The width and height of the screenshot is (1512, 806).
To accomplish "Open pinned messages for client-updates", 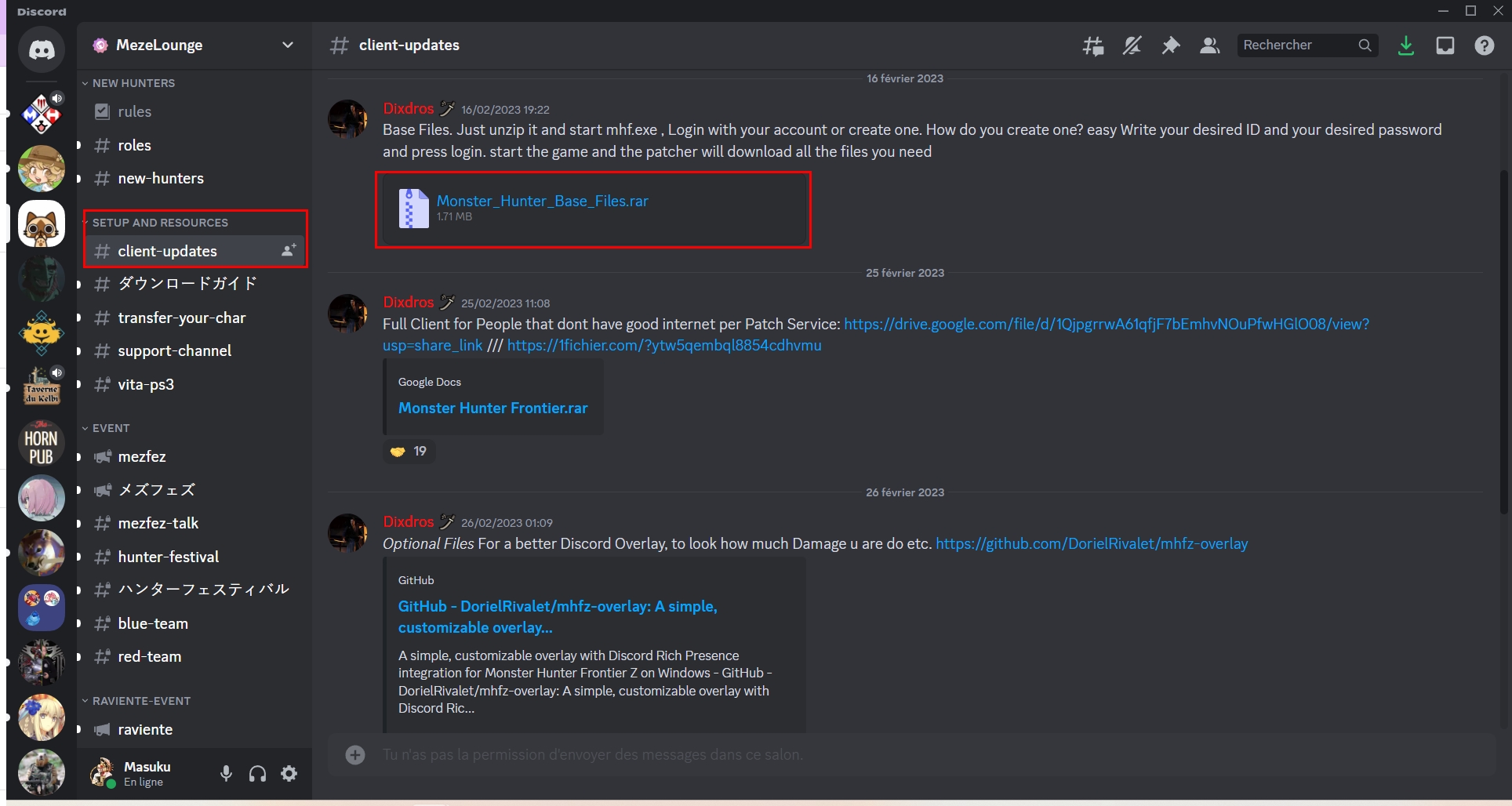I will pos(1170,45).
